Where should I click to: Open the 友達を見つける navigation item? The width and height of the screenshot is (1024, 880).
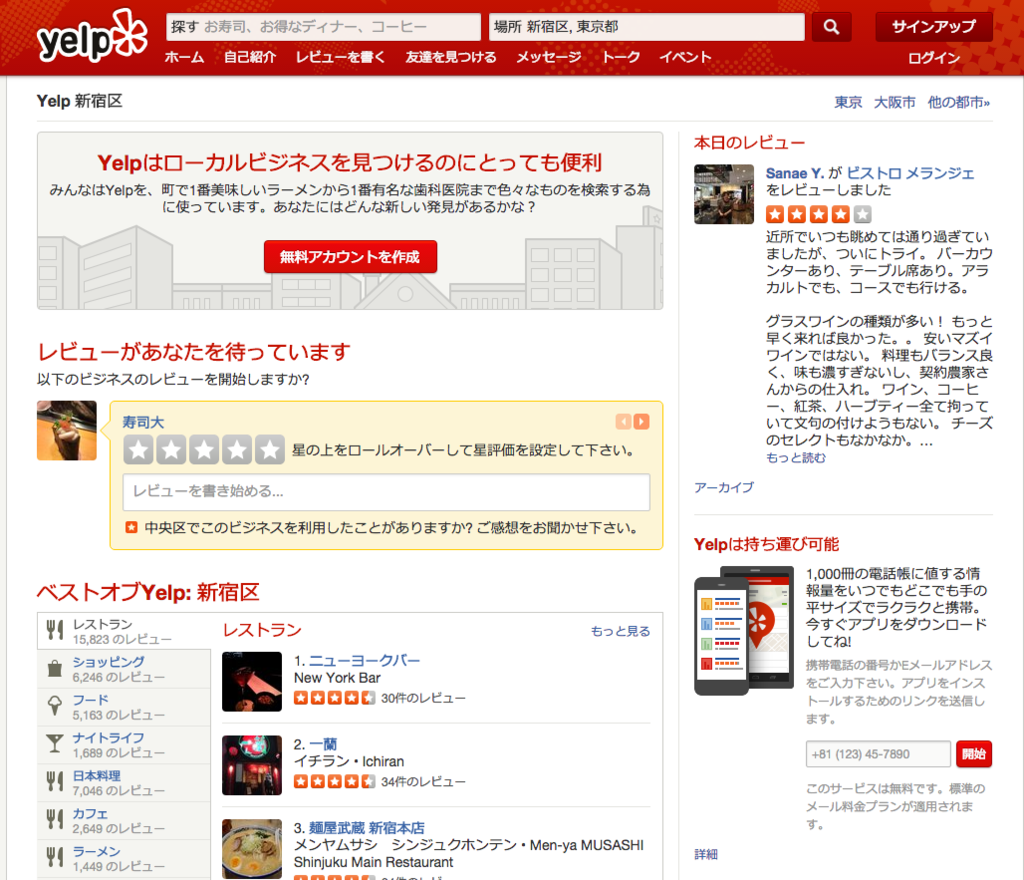point(451,57)
